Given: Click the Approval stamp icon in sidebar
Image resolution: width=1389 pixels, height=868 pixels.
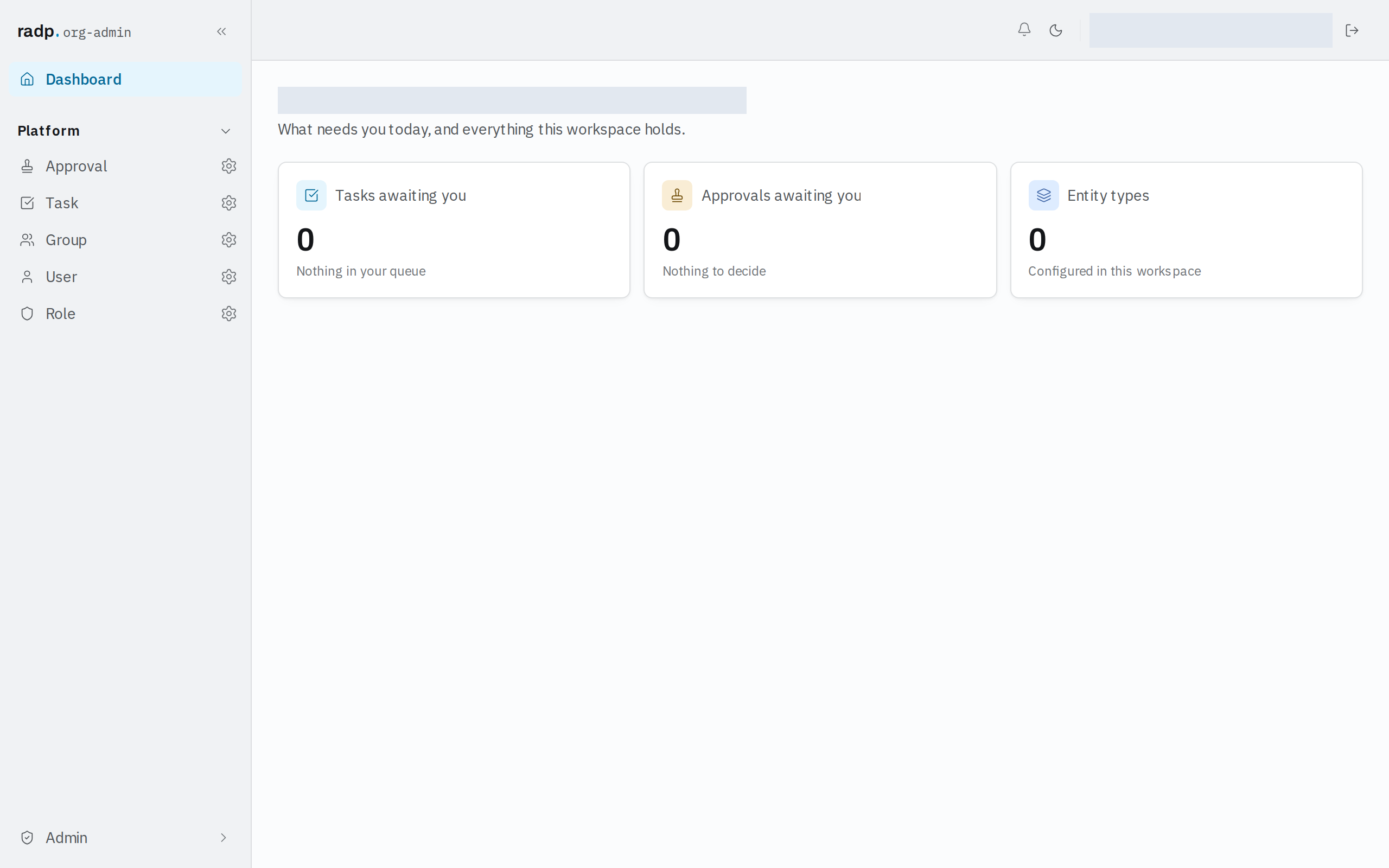Looking at the screenshot, I should (27, 166).
